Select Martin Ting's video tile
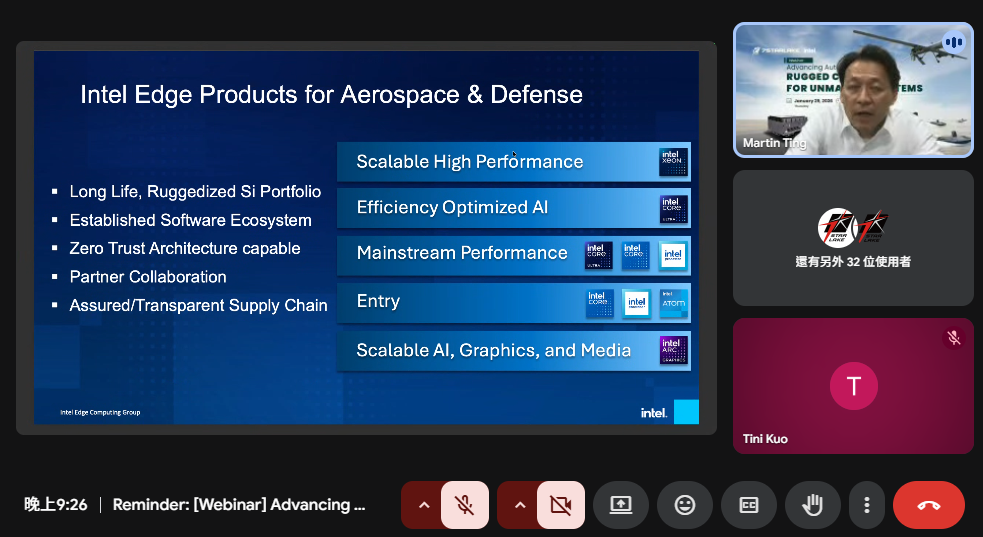This screenshot has height=537, width=983. [x=852, y=90]
